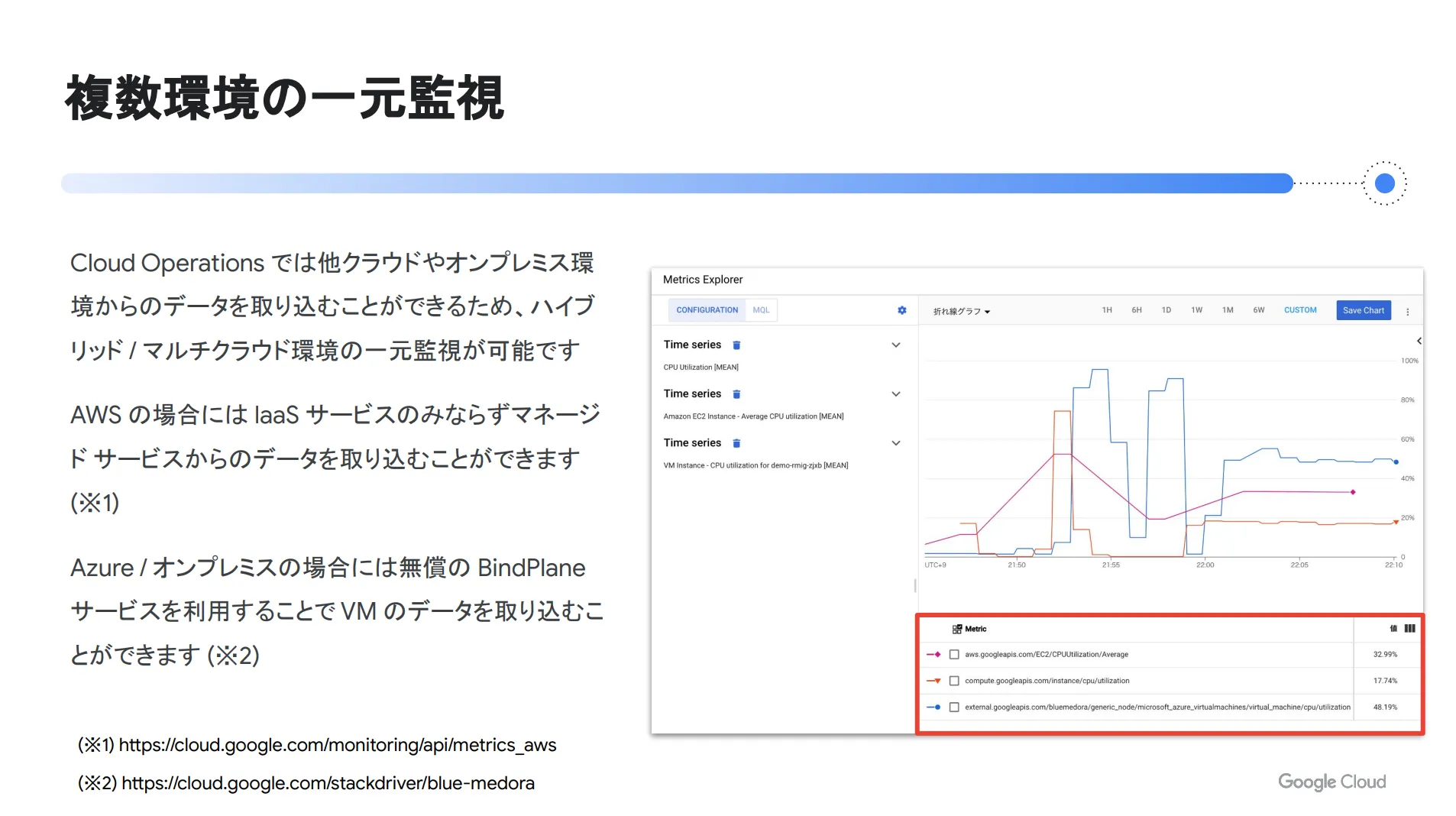
Task: Click the 17.74% value cell
Action: point(1384,681)
